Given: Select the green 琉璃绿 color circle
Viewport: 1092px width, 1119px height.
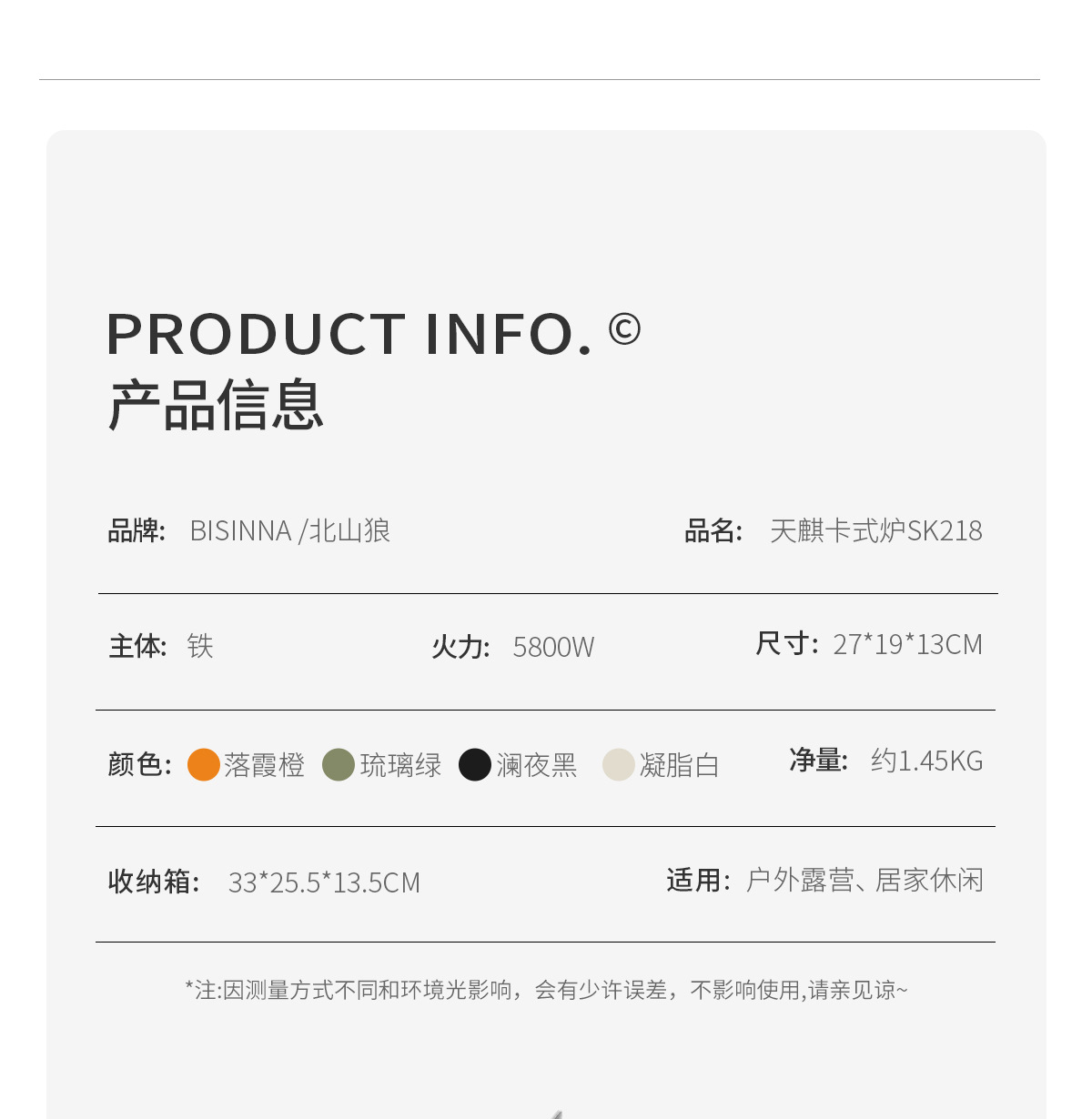Looking at the screenshot, I should (x=339, y=764).
